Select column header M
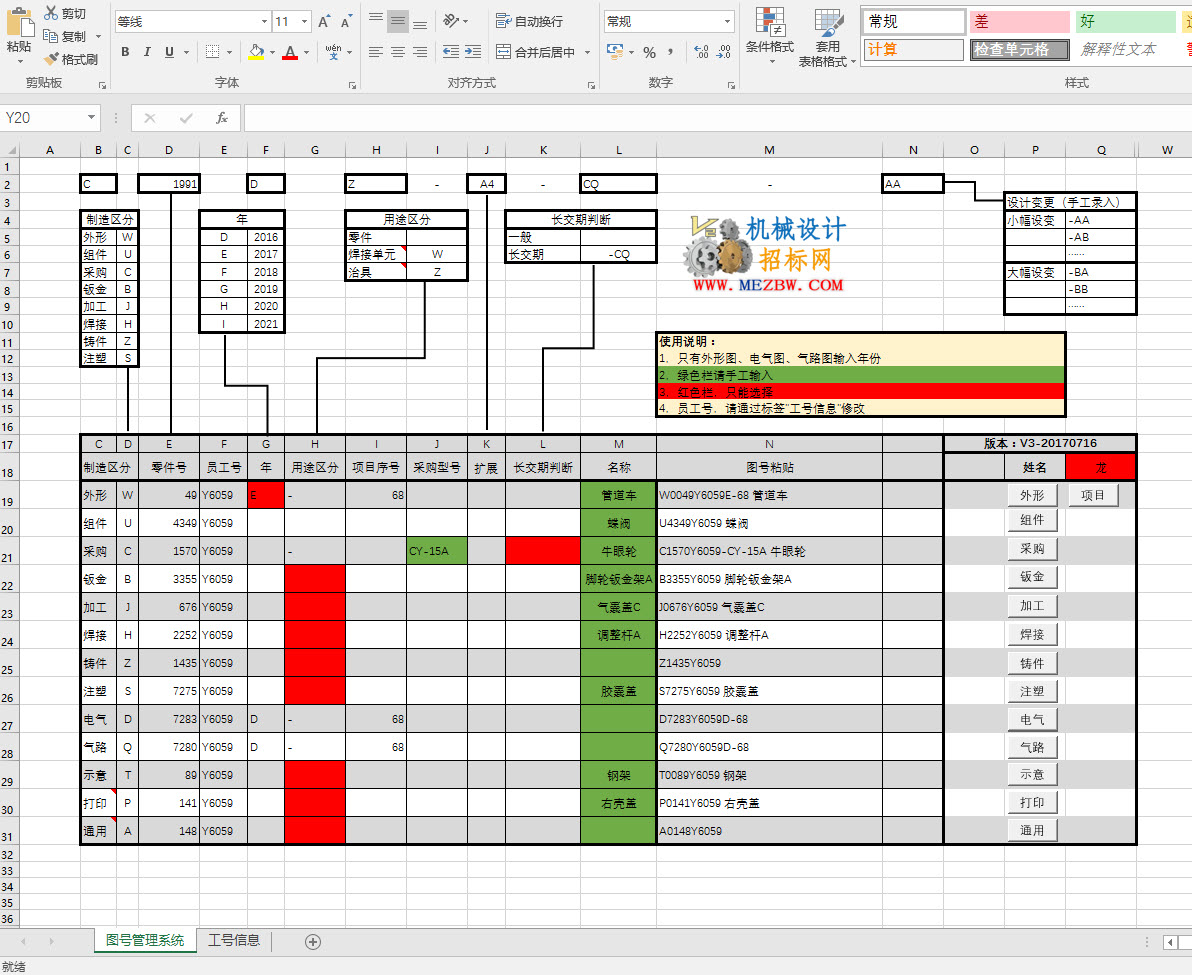 [x=769, y=150]
